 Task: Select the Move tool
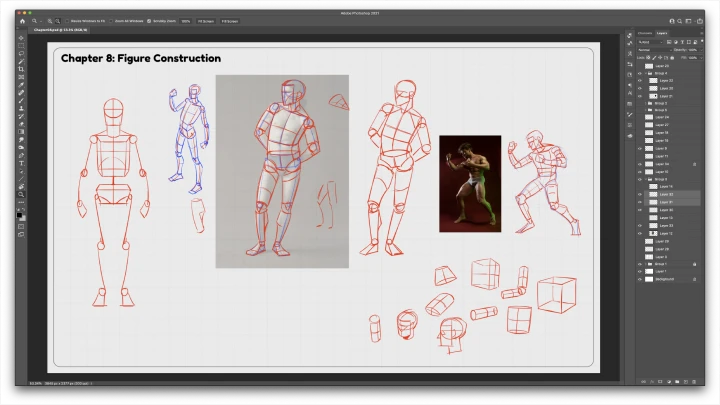(21, 37)
